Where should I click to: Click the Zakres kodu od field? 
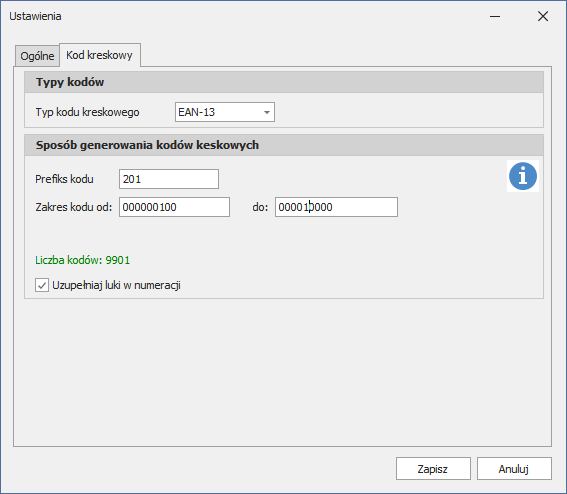pyautogui.click(x=174, y=207)
